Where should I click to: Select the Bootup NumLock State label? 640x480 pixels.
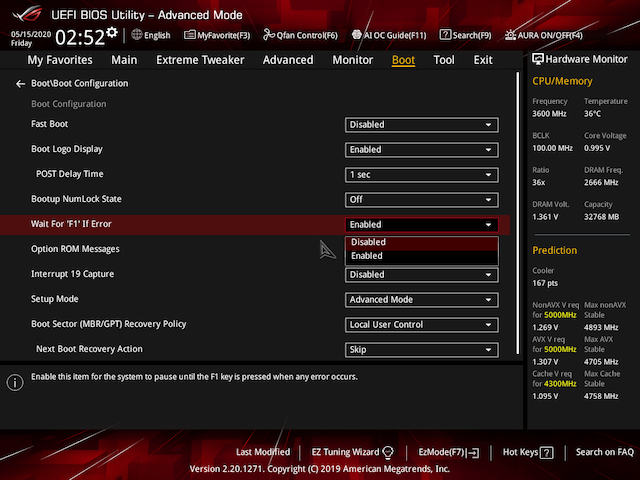(76, 199)
